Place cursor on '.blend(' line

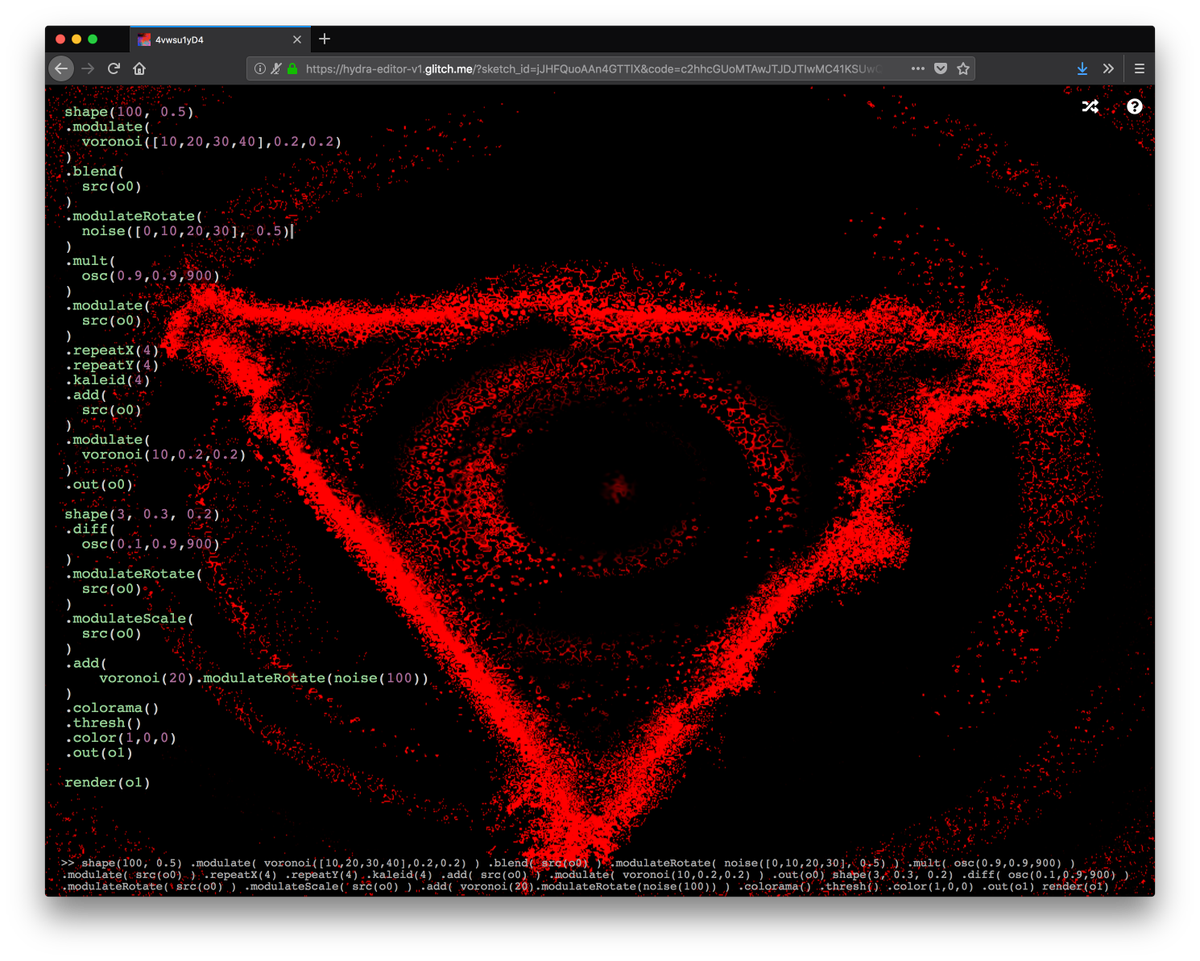(x=93, y=172)
